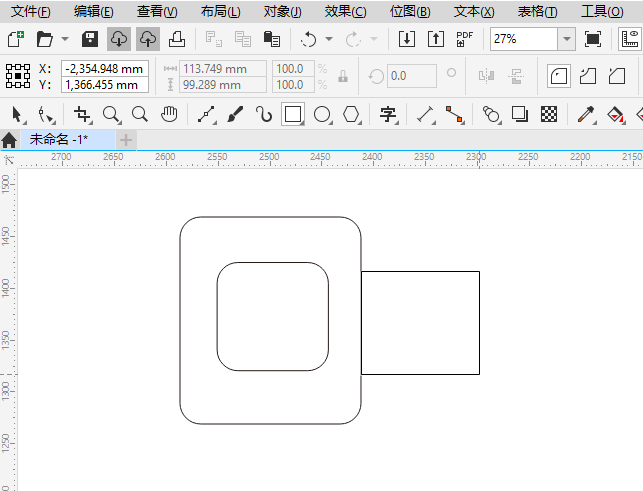Click the ruler origin corner box
This screenshot has height=491, width=643.
click(9, 160)
